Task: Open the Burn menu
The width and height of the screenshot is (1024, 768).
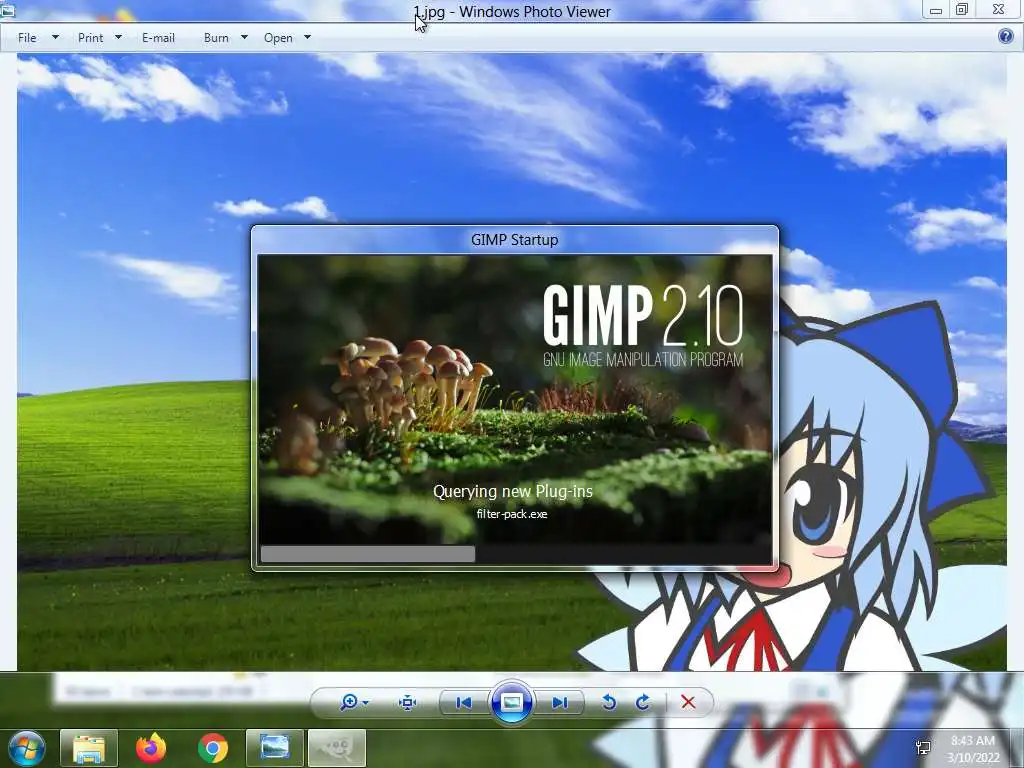Action: click(216, 38)
